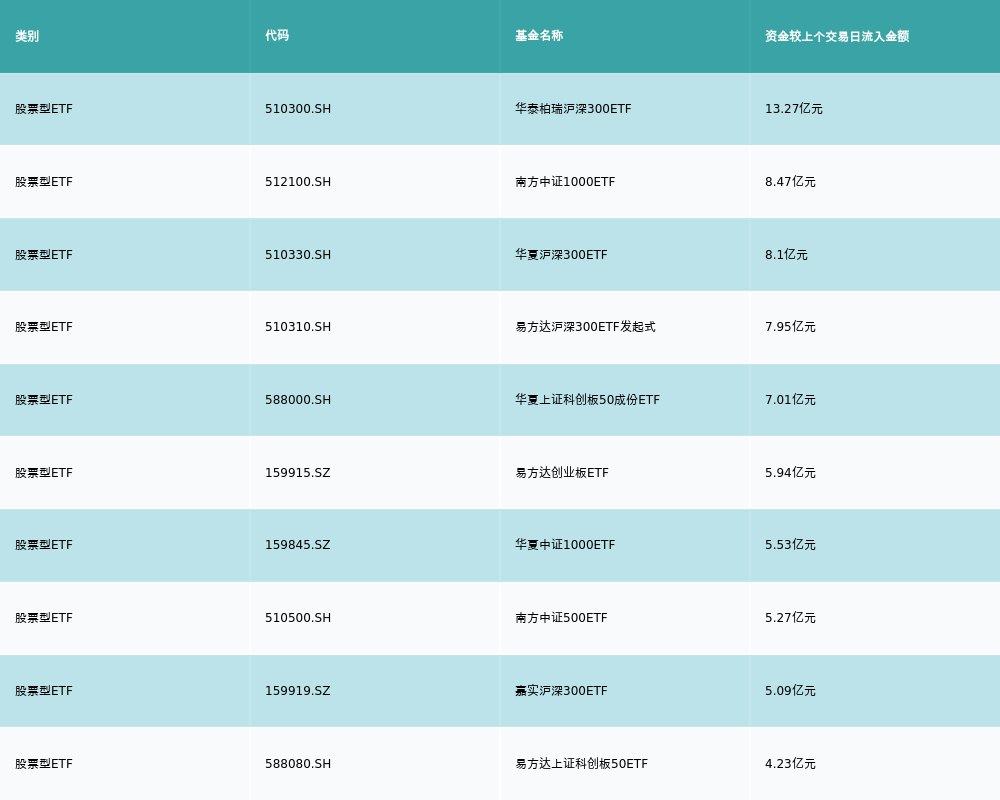Select inflow value 5.94亿元
The height and width of the screenshot is (800, 1000).
(790, 473)
